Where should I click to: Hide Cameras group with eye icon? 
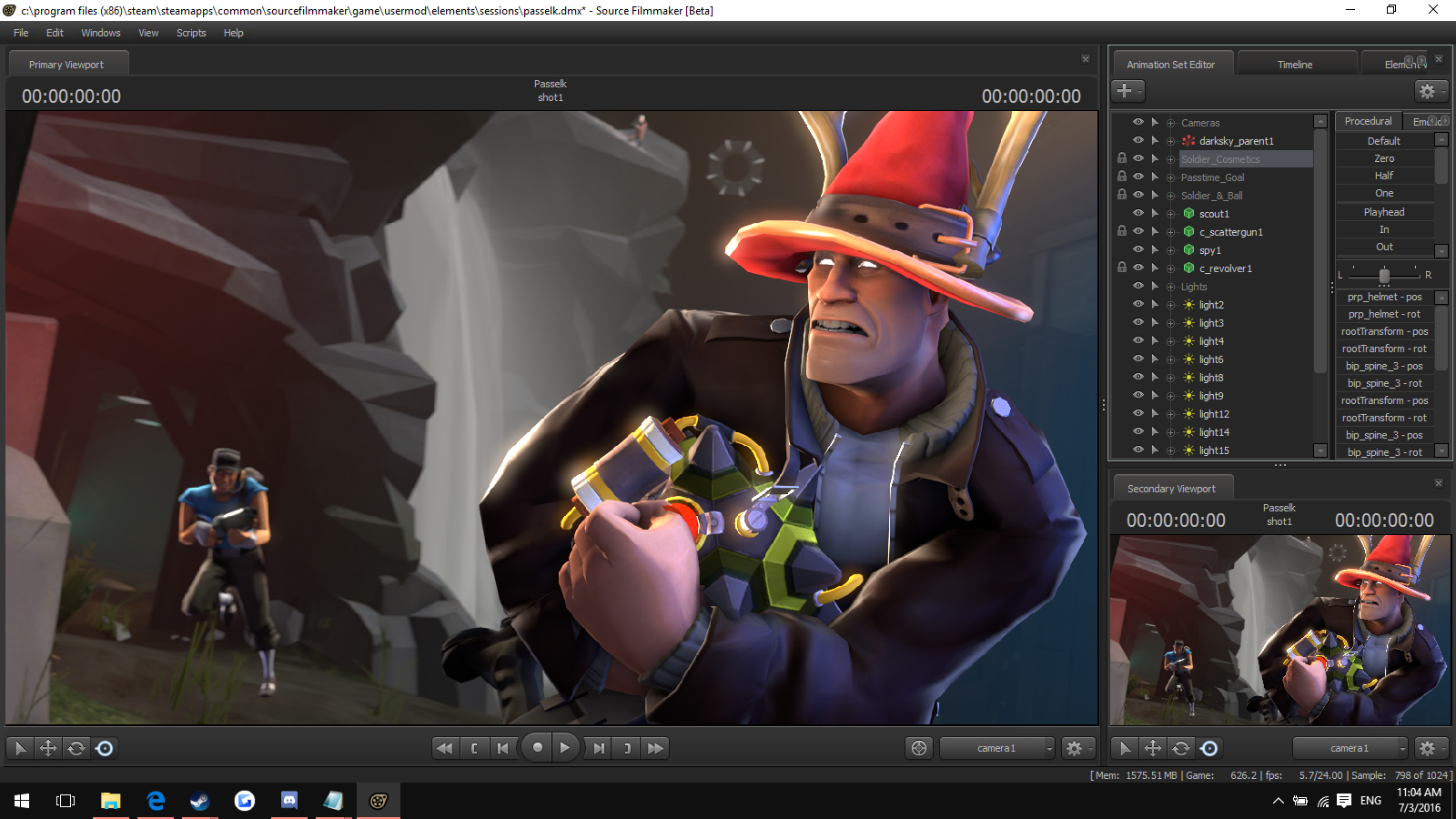click(1138, 122)
